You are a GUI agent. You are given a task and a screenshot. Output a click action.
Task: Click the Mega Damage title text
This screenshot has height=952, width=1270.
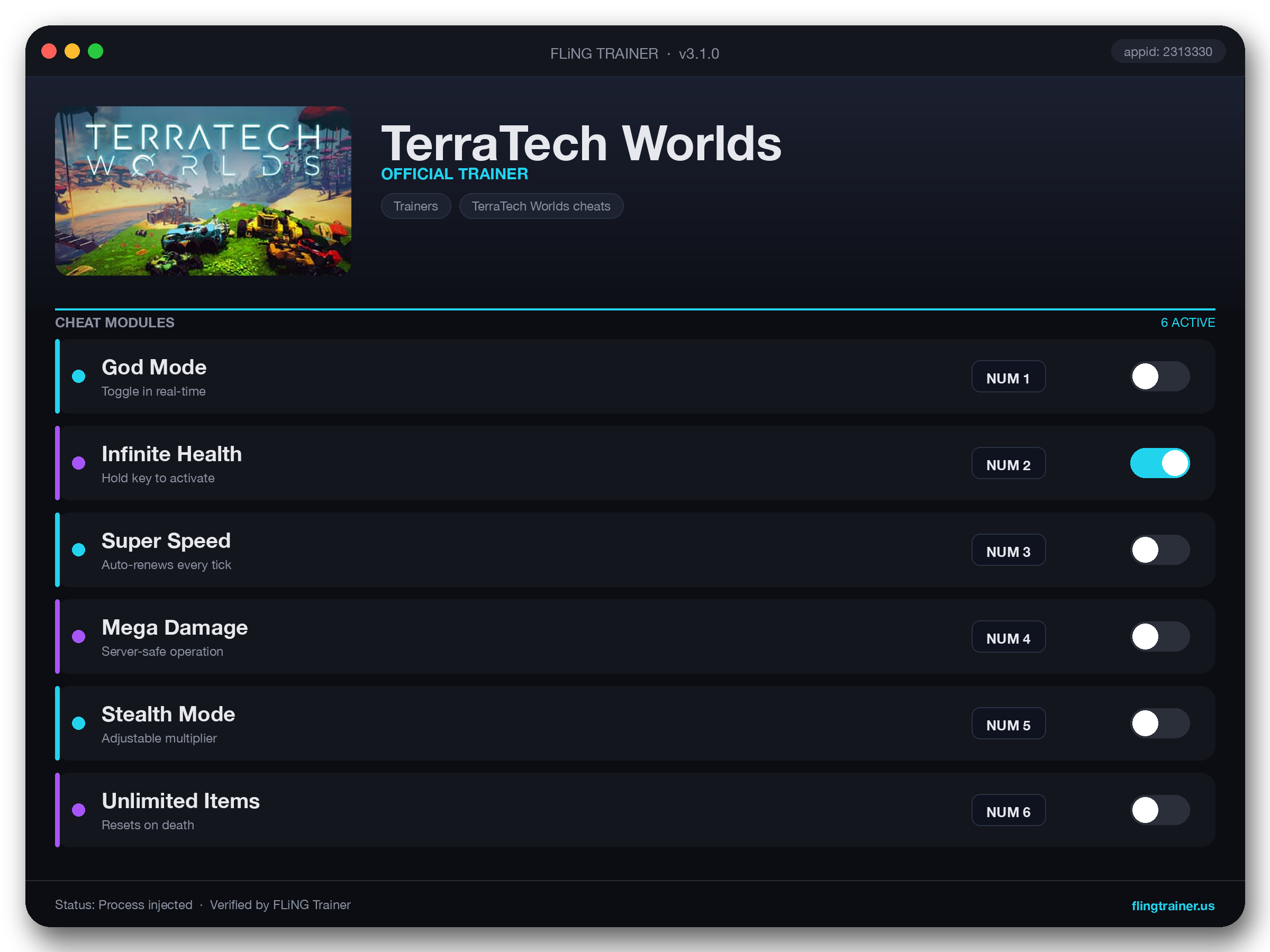coord(175,627)
